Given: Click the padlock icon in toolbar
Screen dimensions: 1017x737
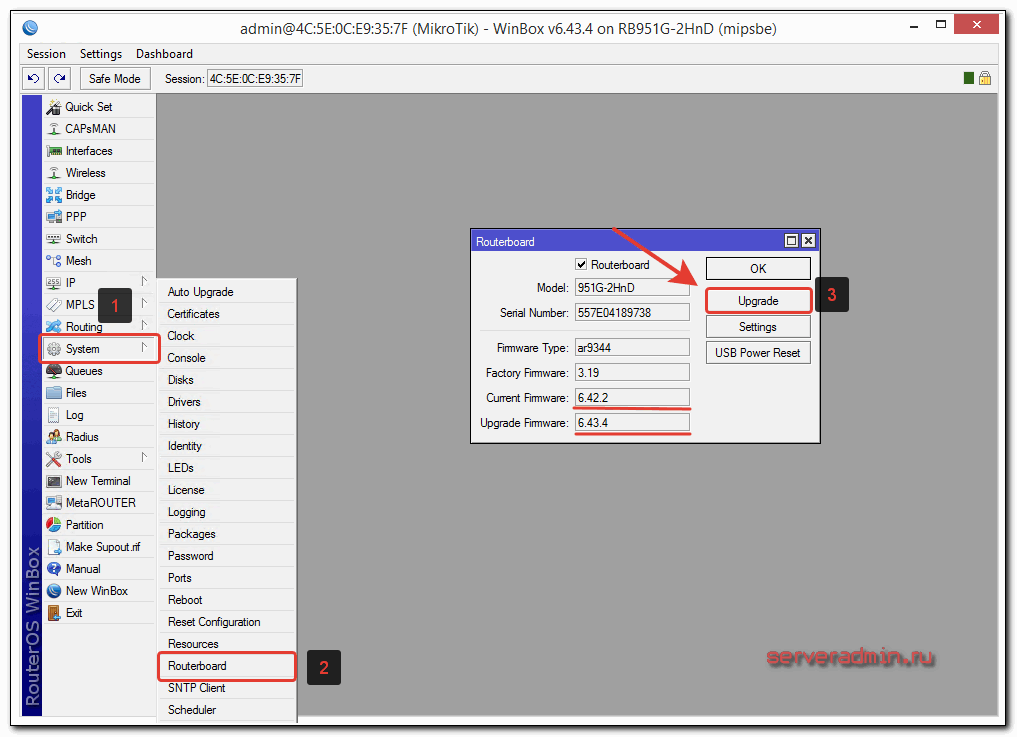Looking at the screenshot, I should (x=984, y=78).
